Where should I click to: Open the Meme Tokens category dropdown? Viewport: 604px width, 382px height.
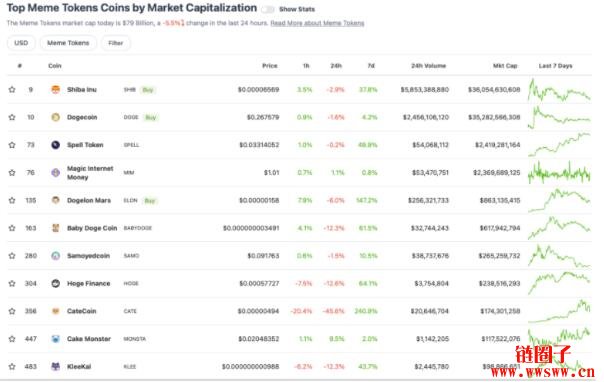point(68,43)
